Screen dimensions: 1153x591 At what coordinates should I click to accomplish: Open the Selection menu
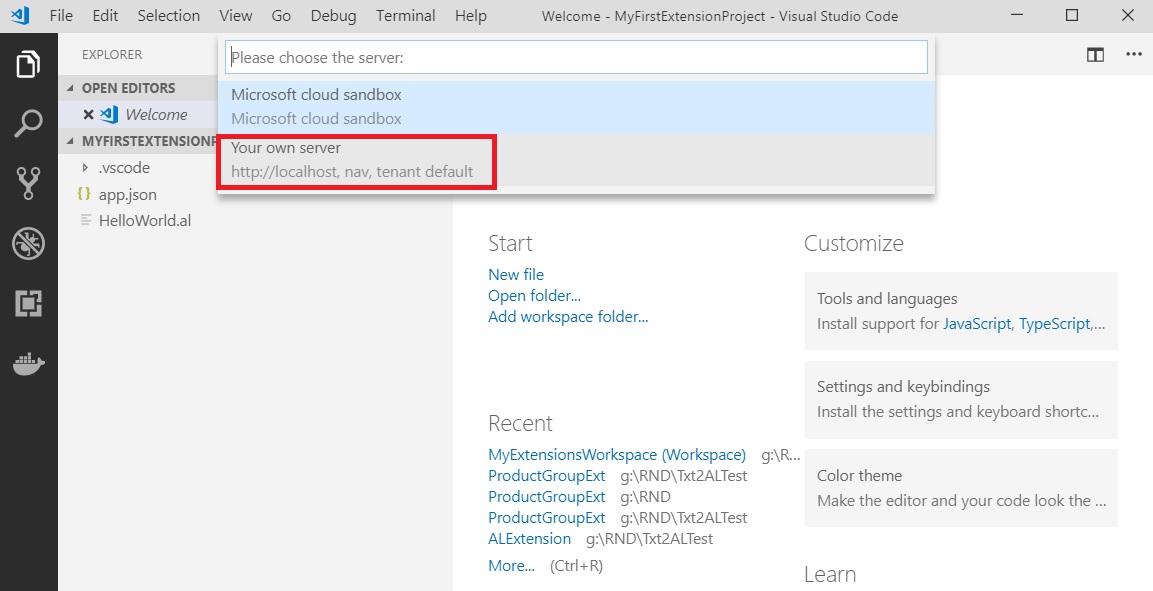(x=168, y=16)
